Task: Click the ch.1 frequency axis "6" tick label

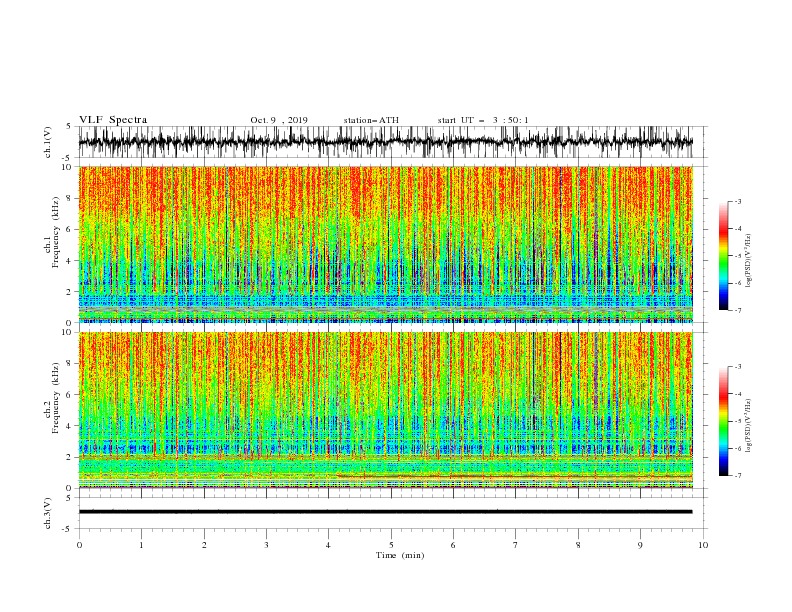Action: coord(69,229)
